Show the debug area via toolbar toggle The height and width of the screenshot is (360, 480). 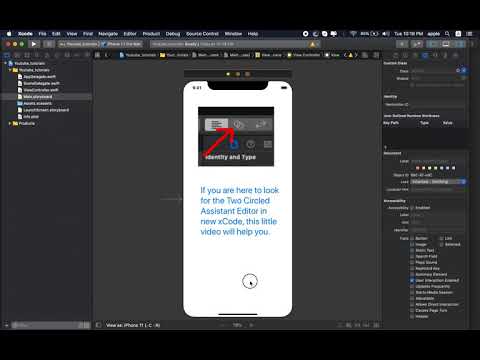pos(446,44)
